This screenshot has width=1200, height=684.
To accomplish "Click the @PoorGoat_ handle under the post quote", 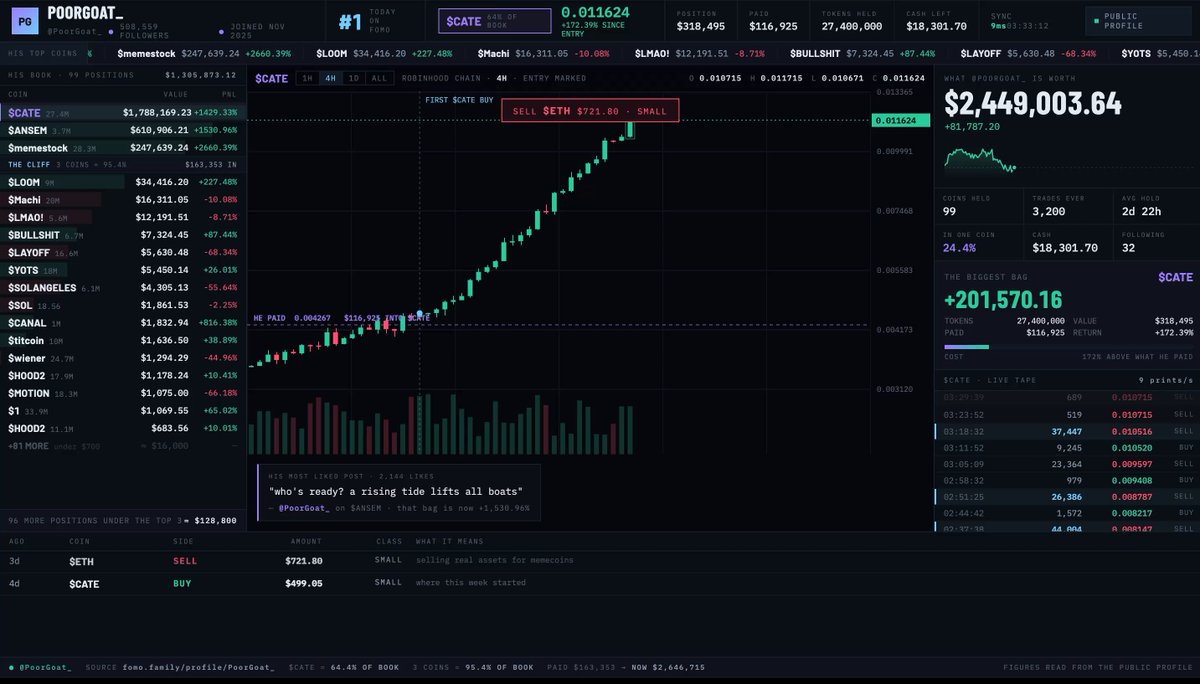I will (306, 509).
